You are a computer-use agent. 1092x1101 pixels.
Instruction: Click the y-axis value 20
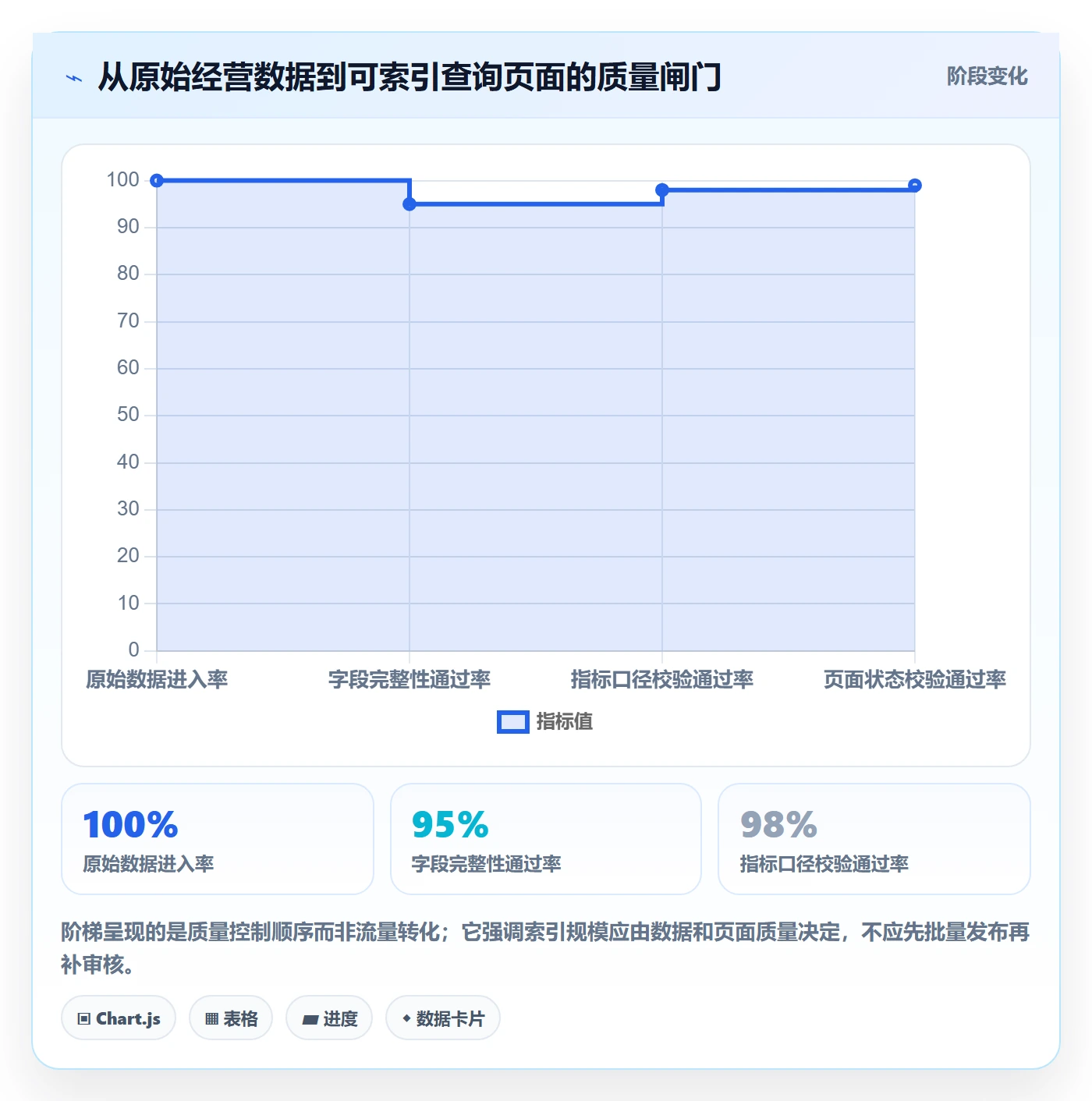click(x=128, y=556)
